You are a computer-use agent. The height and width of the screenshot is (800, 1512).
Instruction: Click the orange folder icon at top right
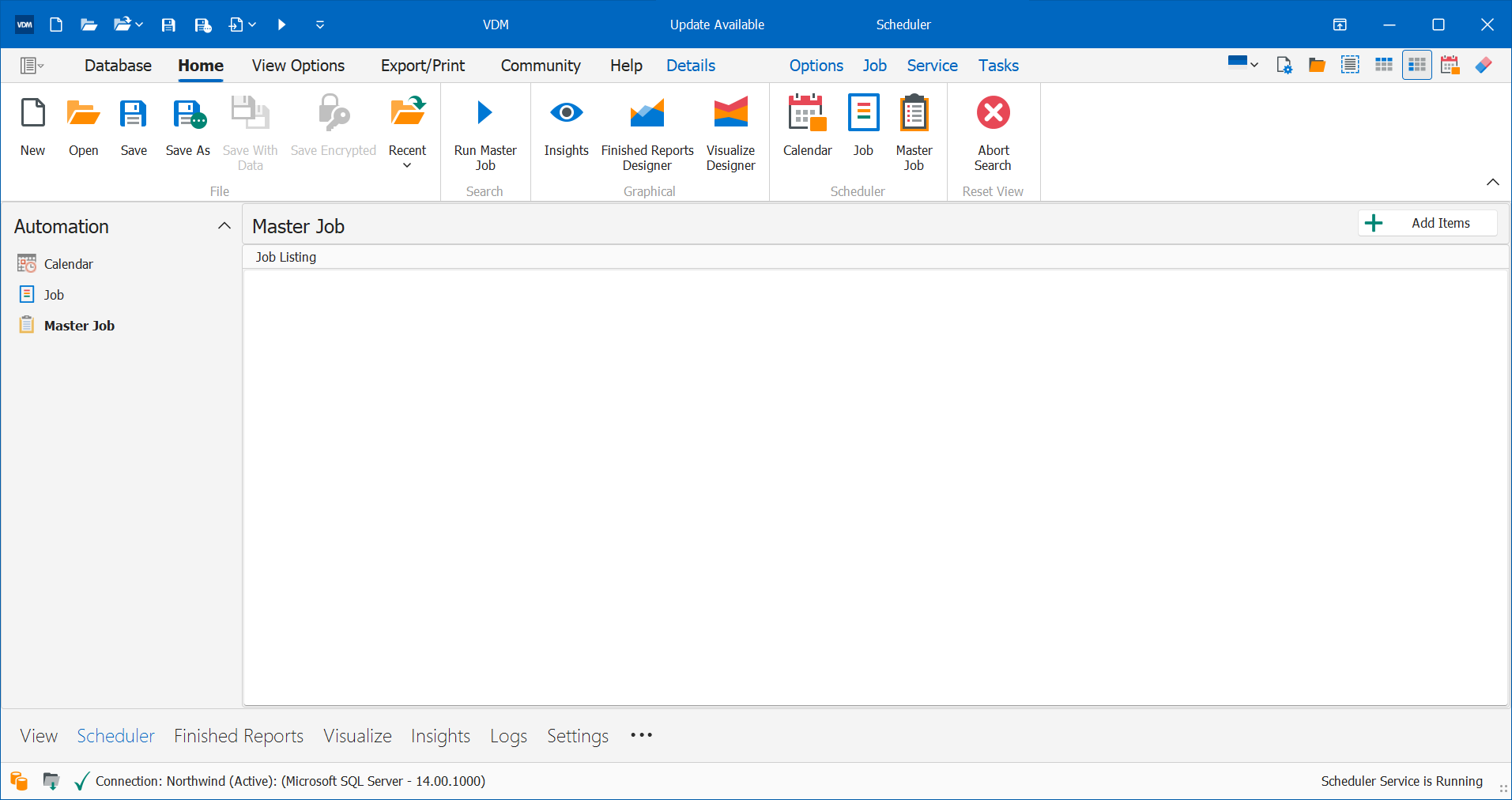[1317, 65]
